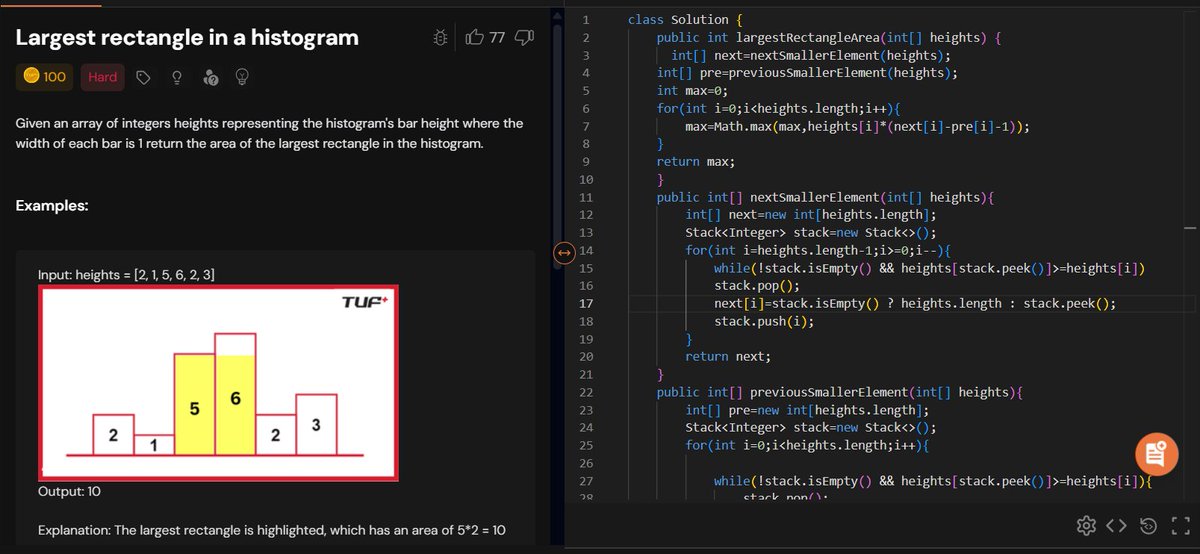
Task: Open editor settings gear icon
Action: coord(1085,526)
